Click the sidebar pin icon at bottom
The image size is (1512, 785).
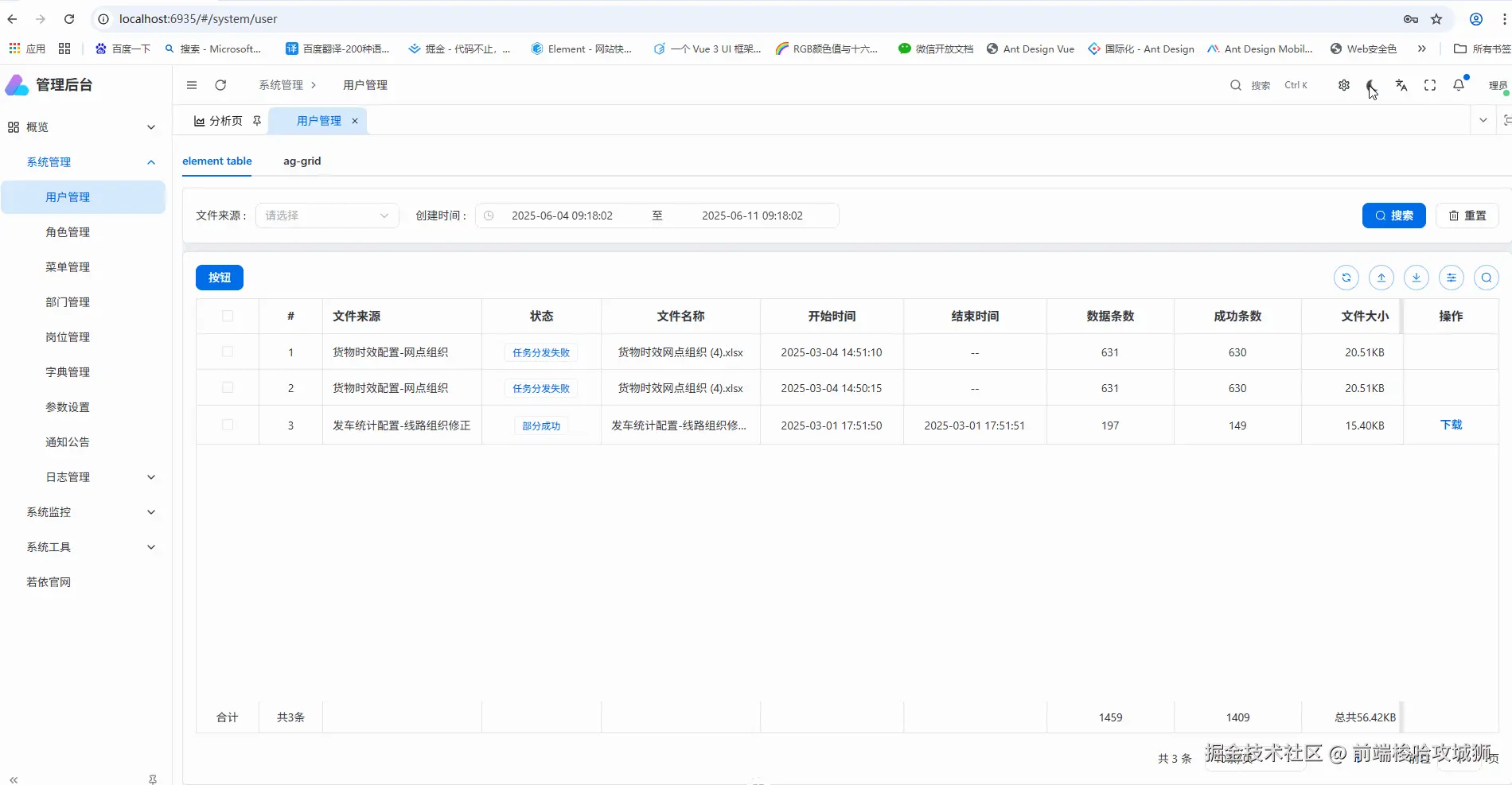point(153,779)
